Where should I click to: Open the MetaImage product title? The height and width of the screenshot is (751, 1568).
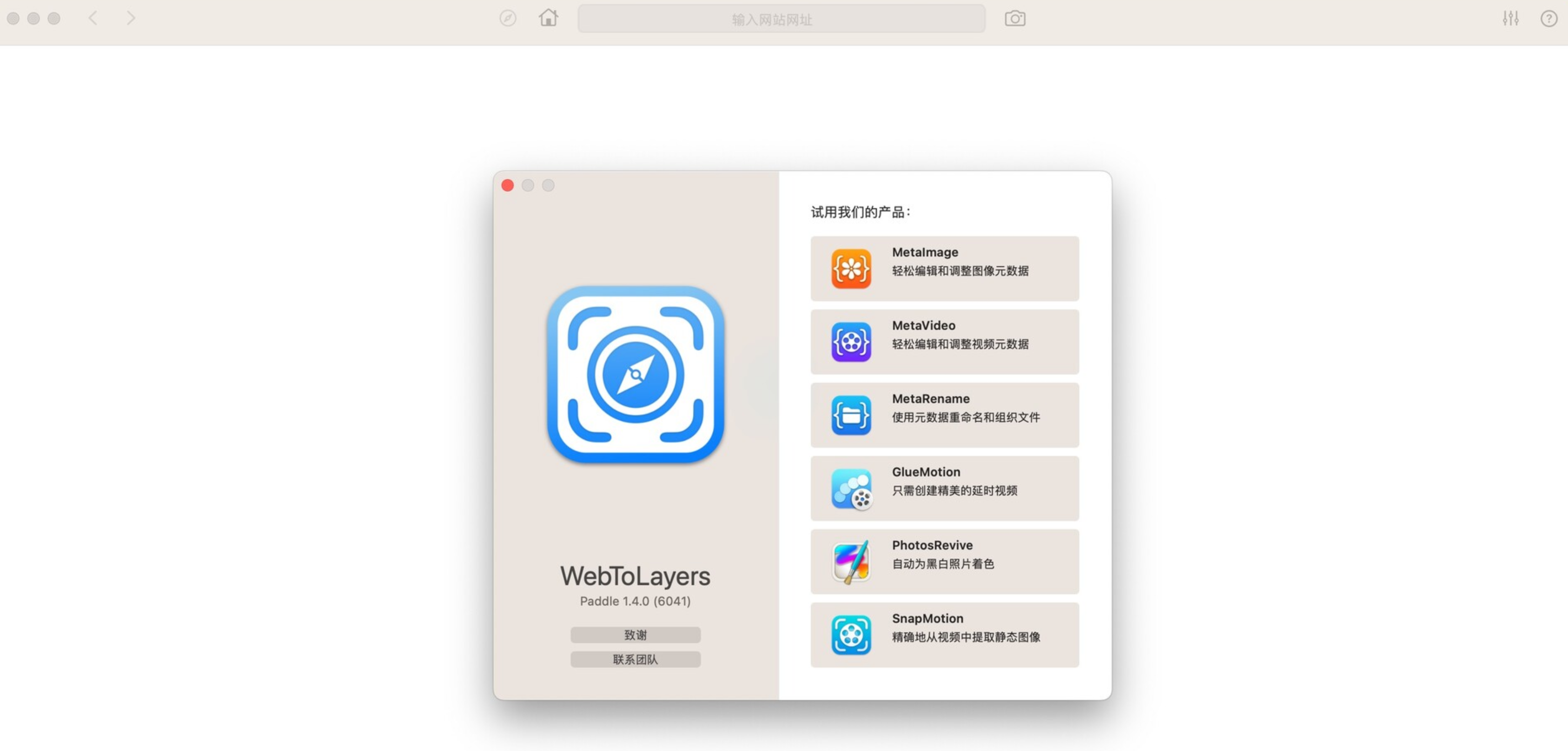tap(925, 252)
